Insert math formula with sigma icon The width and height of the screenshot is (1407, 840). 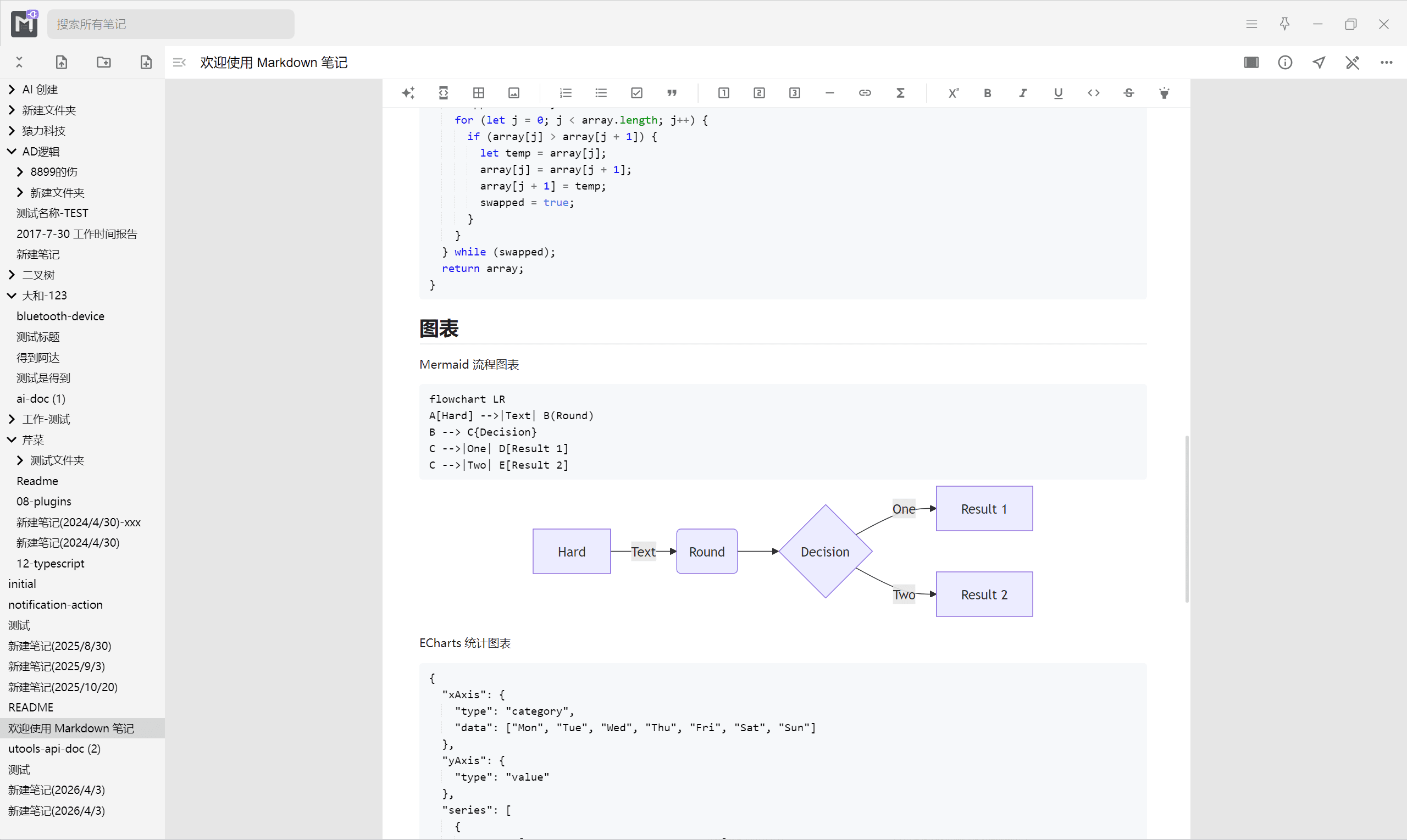coord(900,93)
